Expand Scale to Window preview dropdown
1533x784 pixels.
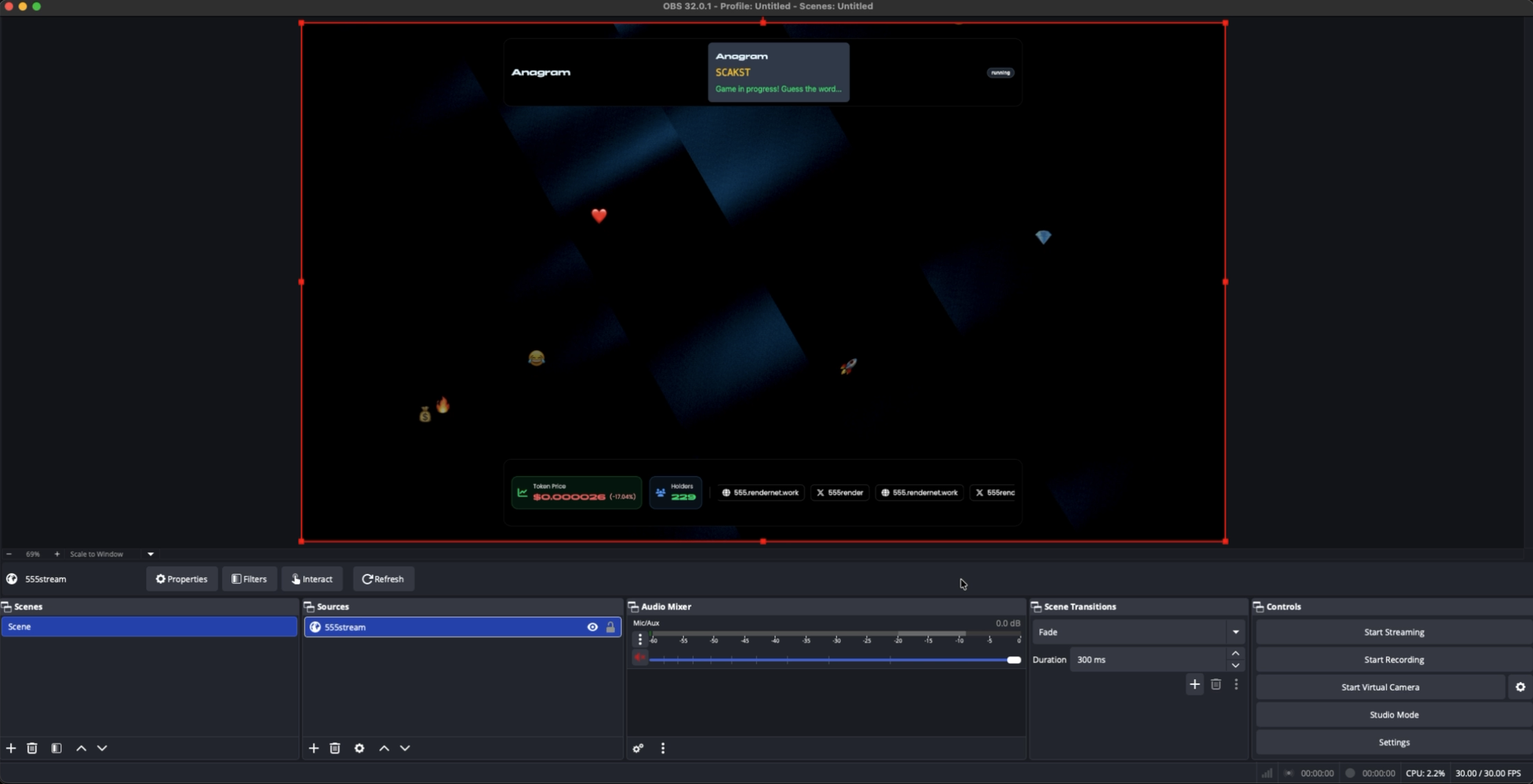click(x=150, y=554)
